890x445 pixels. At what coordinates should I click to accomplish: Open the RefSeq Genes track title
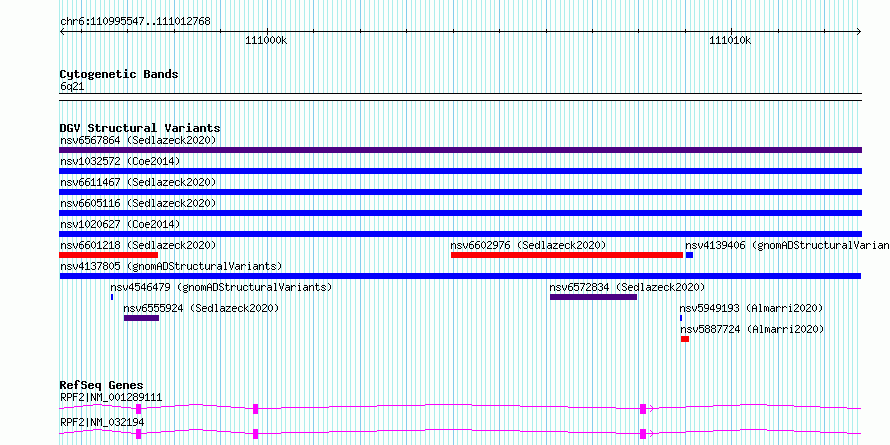point(102,386)
